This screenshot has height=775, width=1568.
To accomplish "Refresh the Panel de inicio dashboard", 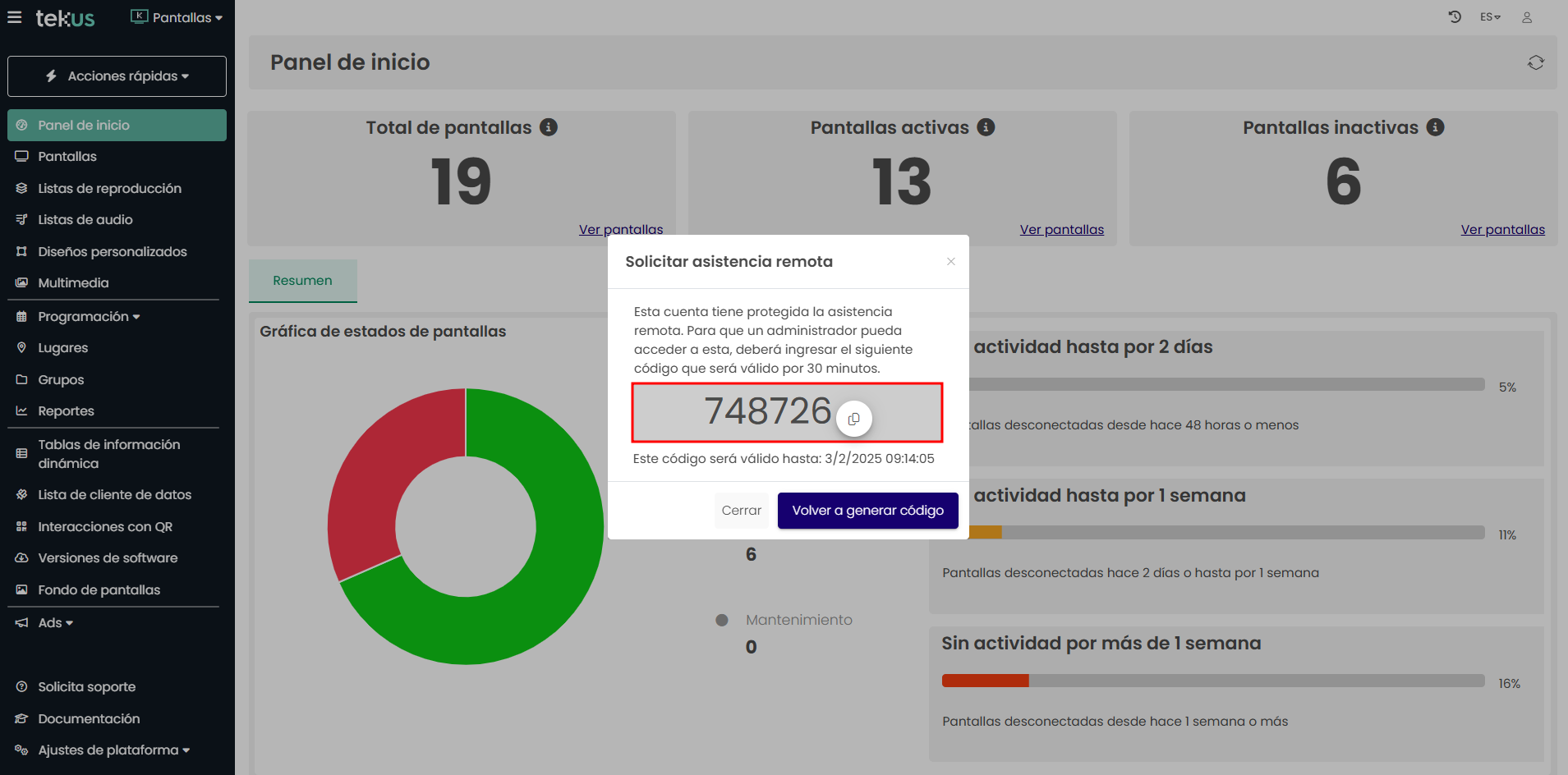I will click(1535, 62).
